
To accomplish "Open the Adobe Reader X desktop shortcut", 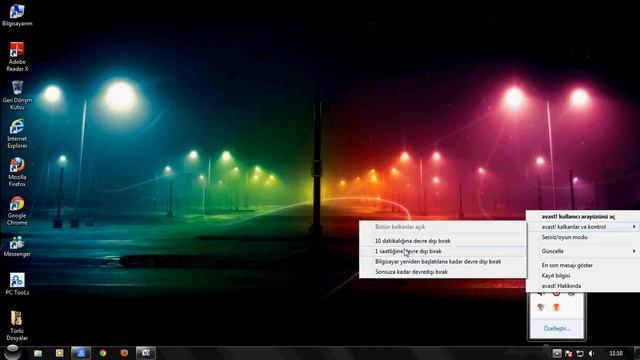I will (17, 56).
